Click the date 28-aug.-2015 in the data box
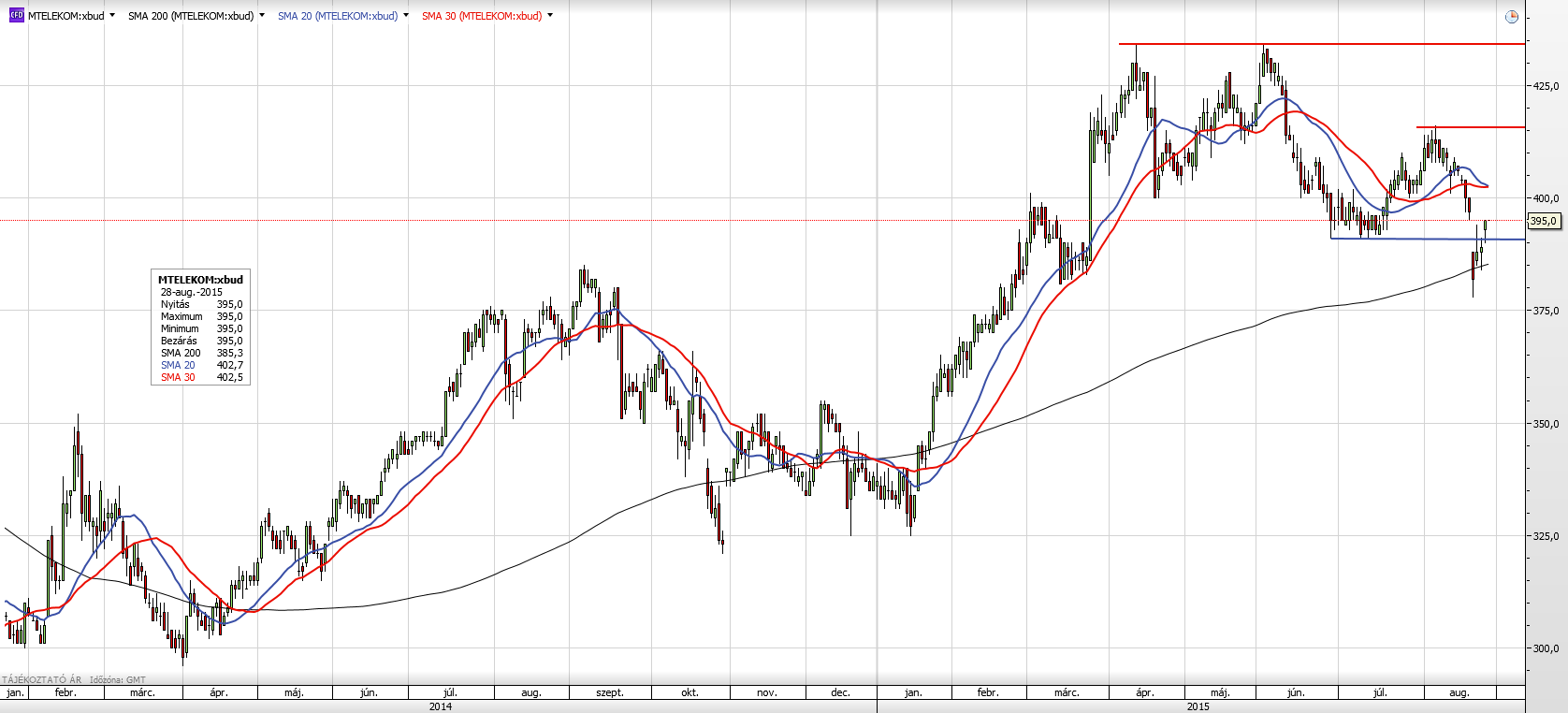1568x713 pixels. [x=192, y=292]
